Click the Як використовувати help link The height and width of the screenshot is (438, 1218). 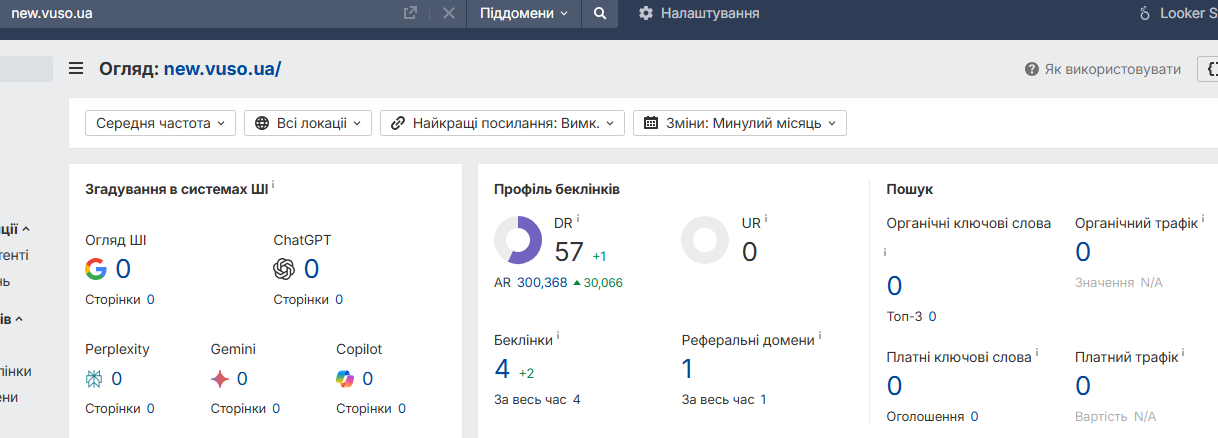click(1102, 69)
